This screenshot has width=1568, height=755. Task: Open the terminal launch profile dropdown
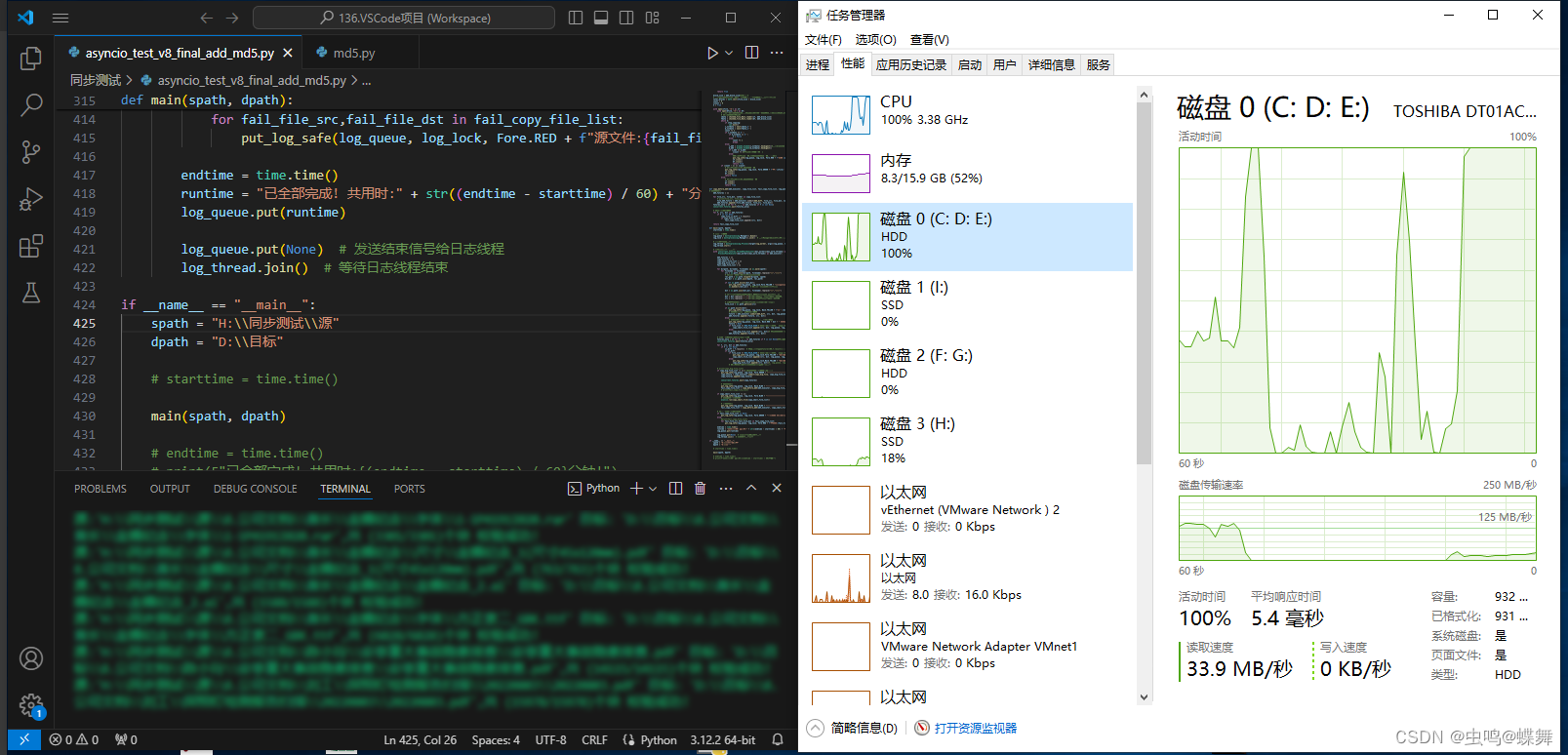pyautogui.click(x=653, y=488)
